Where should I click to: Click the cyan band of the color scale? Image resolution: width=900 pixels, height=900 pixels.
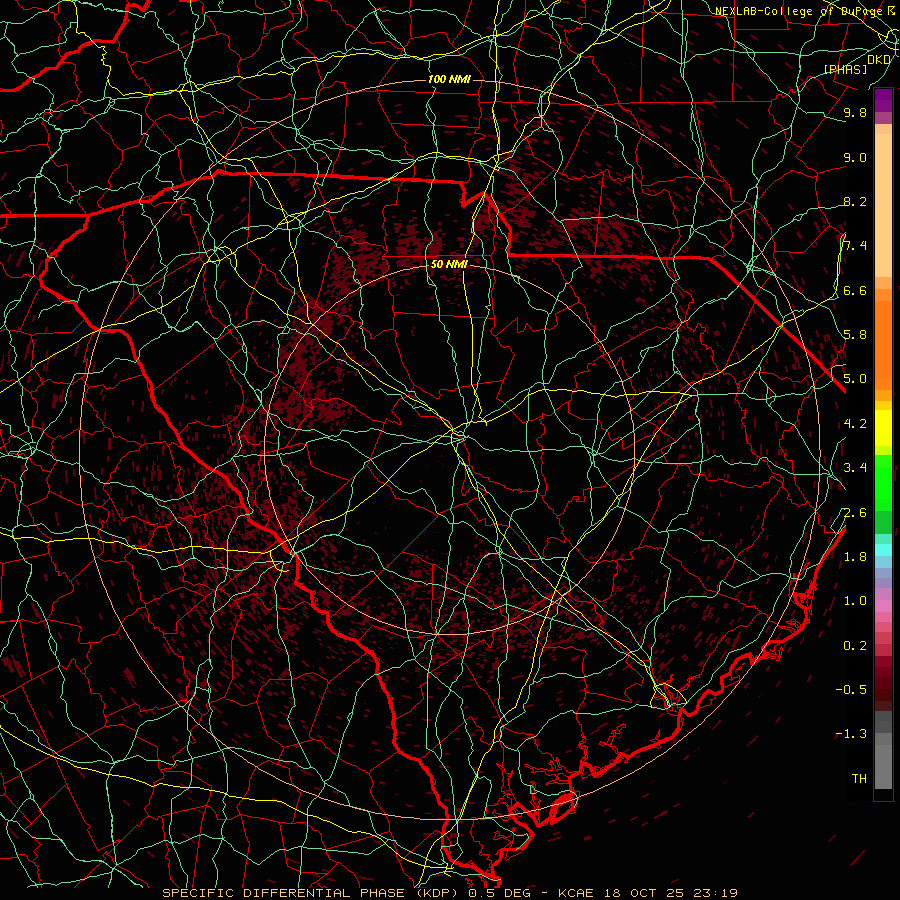[883, 550]
